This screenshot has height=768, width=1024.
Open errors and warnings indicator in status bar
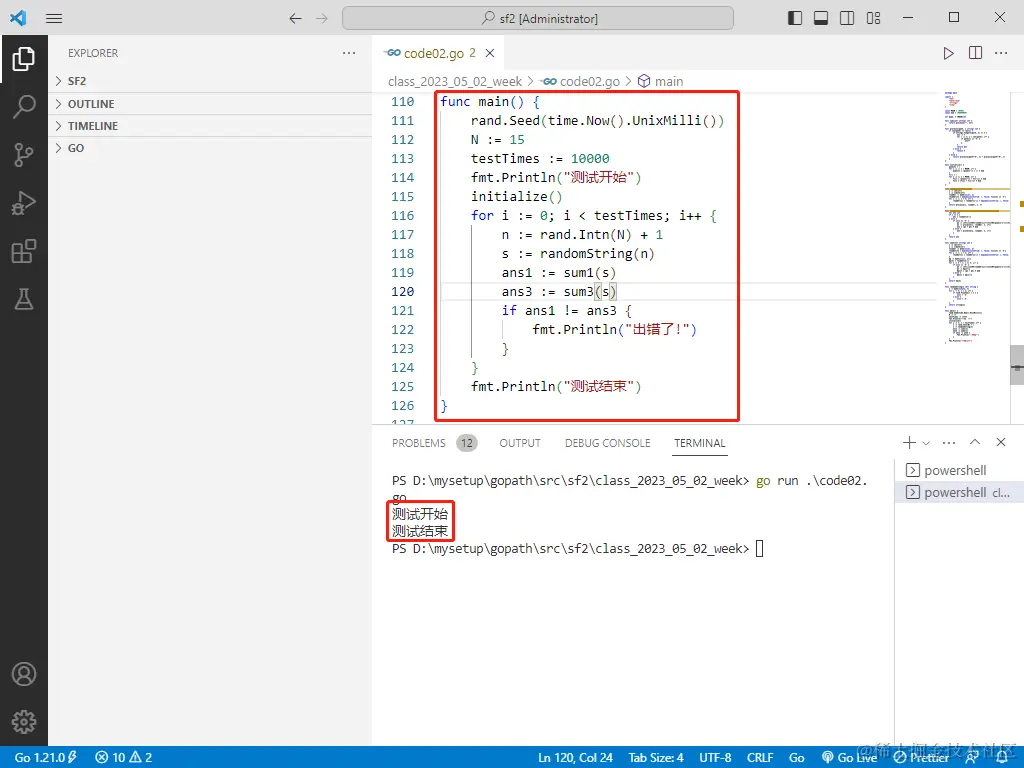(x=123, y=758)
